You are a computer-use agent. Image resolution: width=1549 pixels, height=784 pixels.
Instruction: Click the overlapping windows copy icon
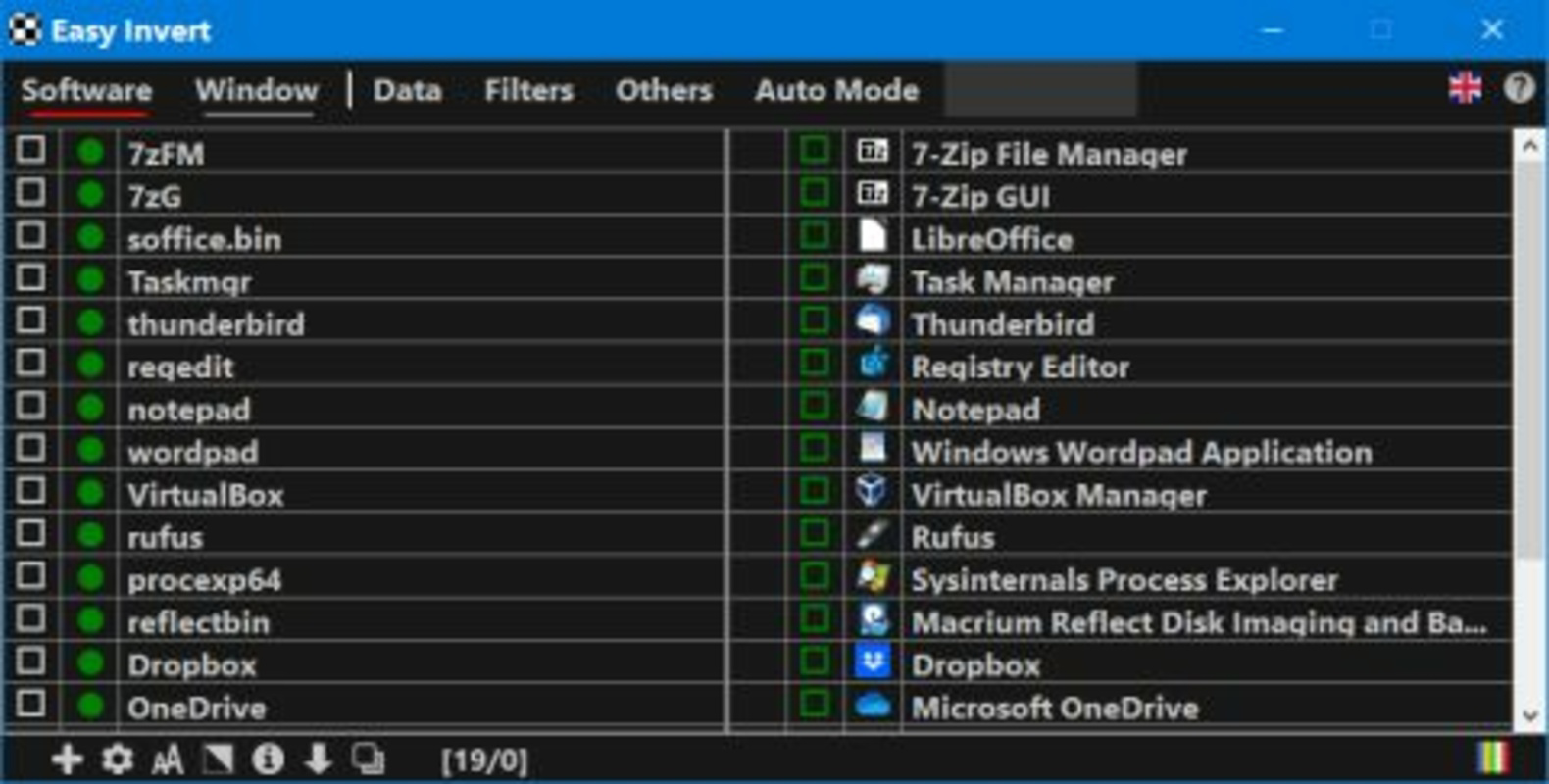click(369, 759)
